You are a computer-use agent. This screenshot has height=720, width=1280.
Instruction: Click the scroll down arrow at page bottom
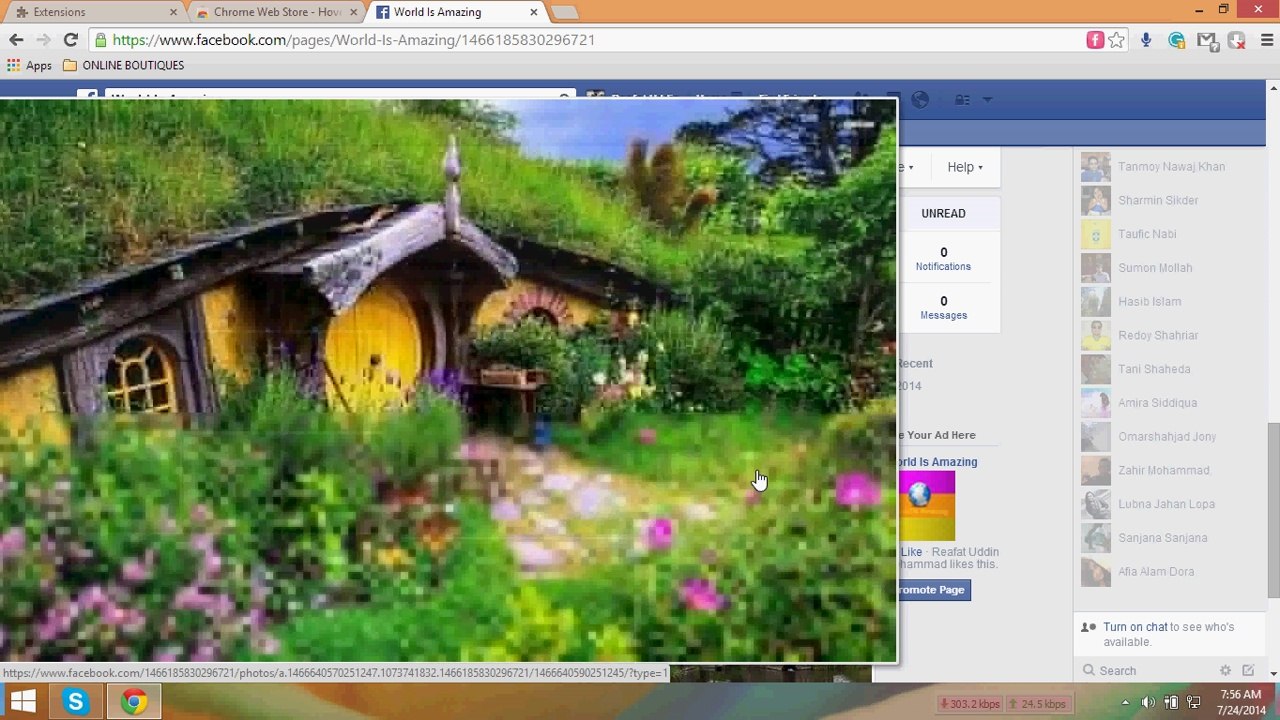coord(1273,674)
